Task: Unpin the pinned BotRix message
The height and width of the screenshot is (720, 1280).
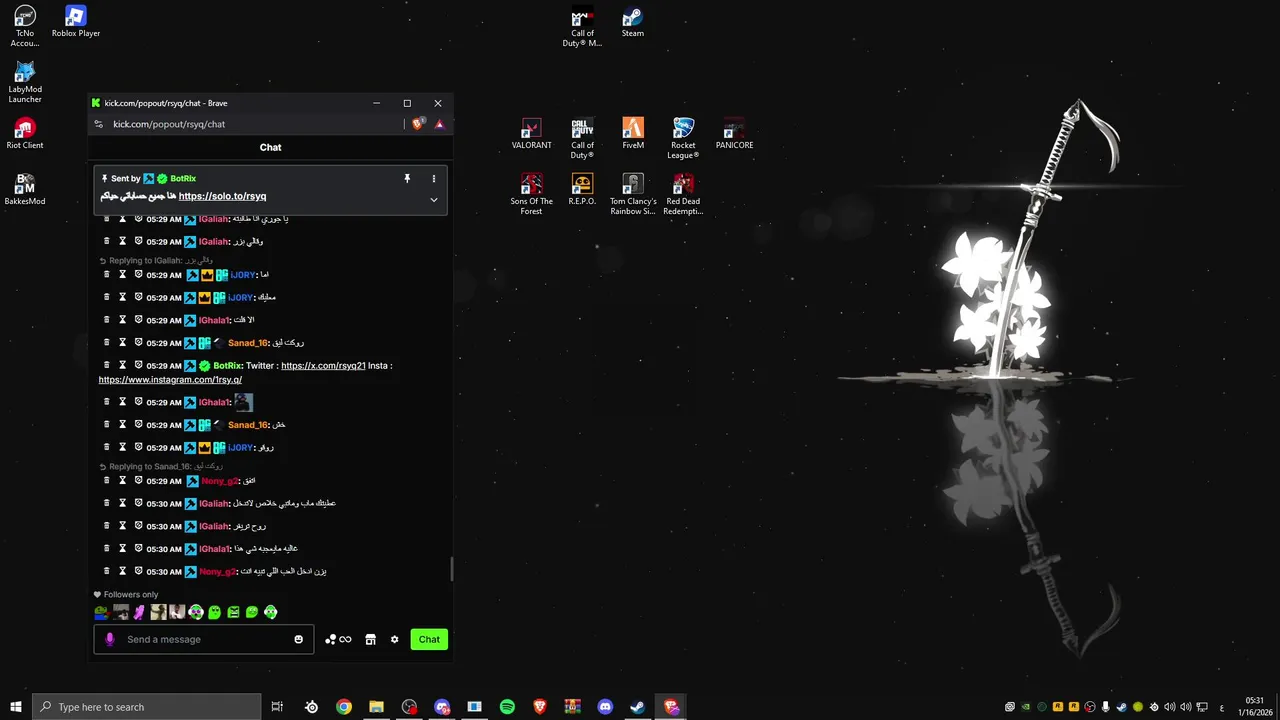Action: point(407,178)
